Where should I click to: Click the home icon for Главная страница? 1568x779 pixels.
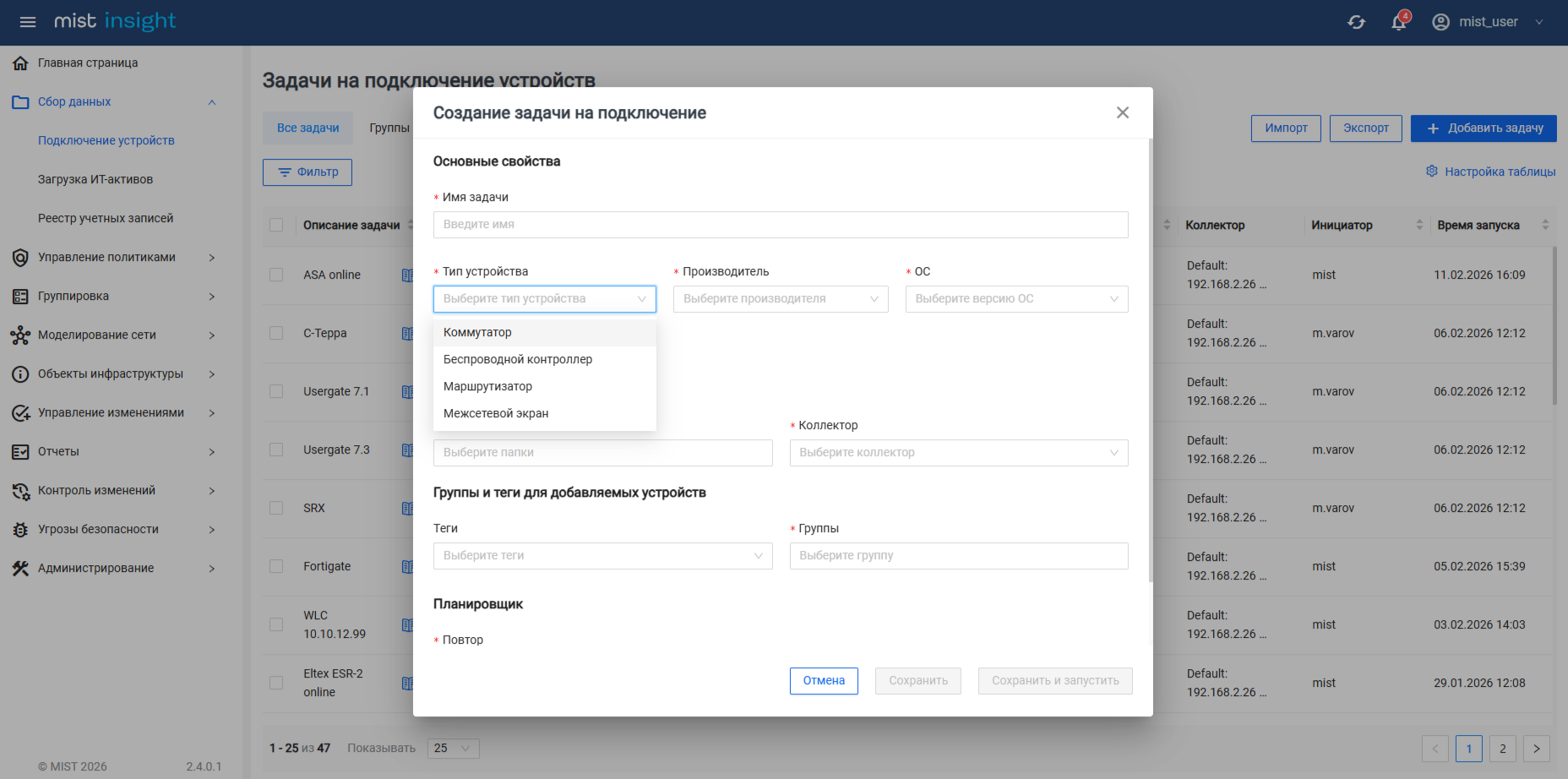(x=20, y=63)
